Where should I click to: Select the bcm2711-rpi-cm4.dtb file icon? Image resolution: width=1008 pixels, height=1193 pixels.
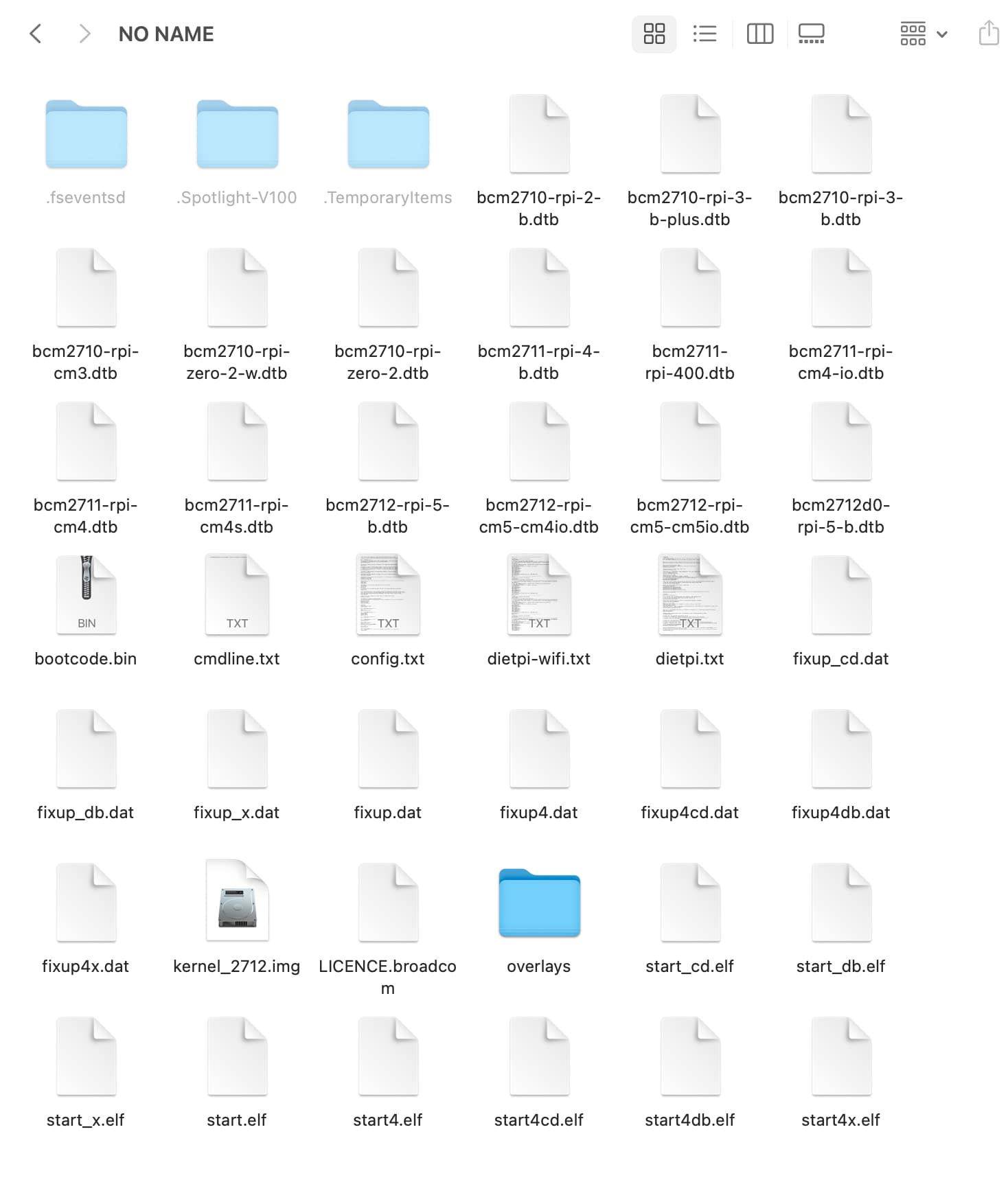coord(87,441)
